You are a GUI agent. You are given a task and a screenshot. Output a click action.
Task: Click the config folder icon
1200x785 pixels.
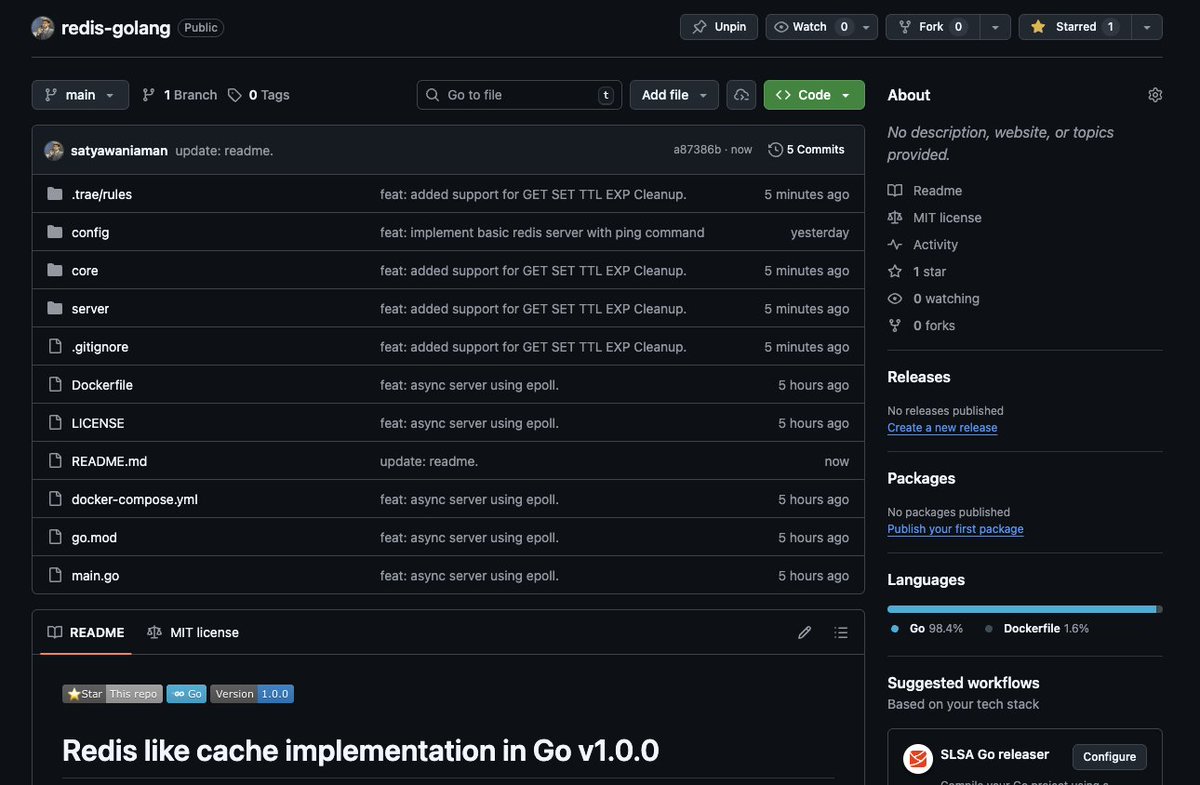pyautogui.click(x=55, y=232)
